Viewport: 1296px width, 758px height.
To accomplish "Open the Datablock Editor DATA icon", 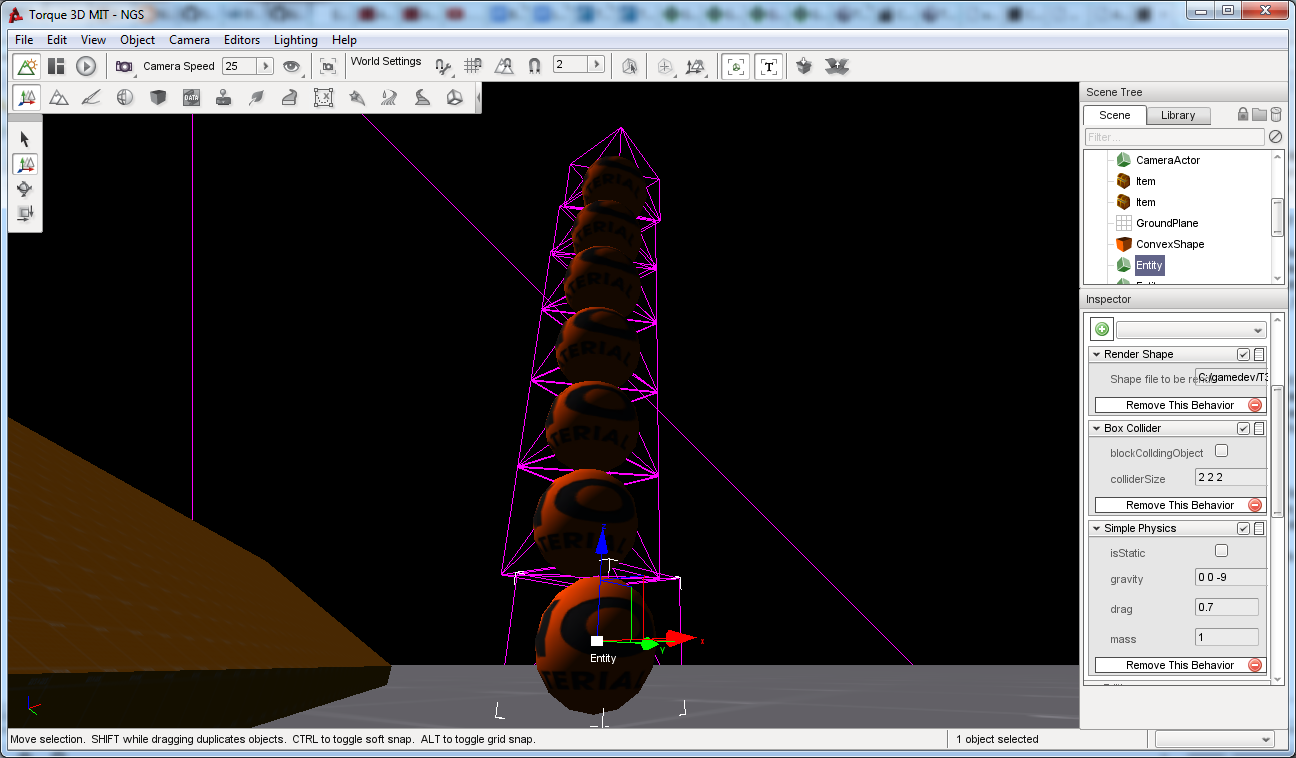I will coord(191,97).
